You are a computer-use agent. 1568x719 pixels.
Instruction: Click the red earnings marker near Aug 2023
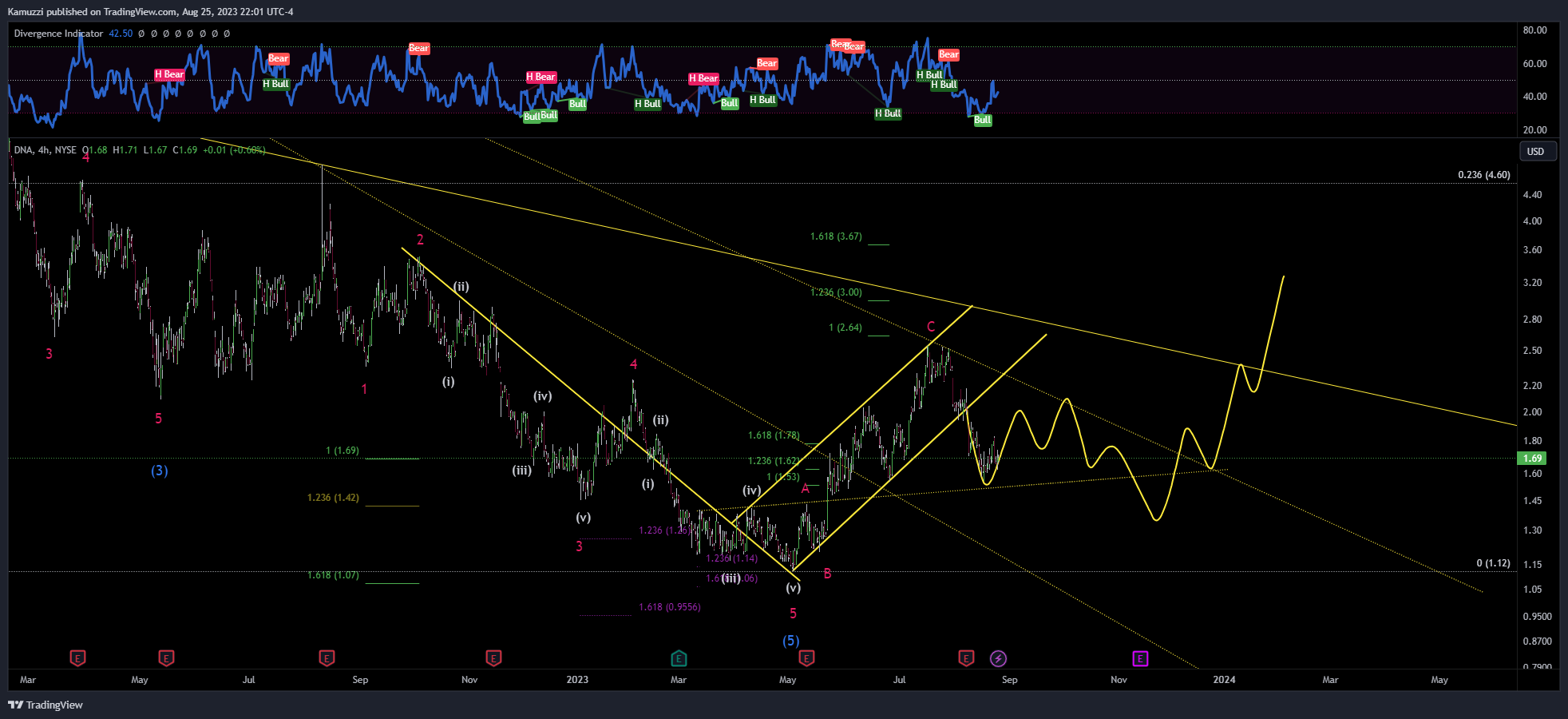tap(966, 658)
